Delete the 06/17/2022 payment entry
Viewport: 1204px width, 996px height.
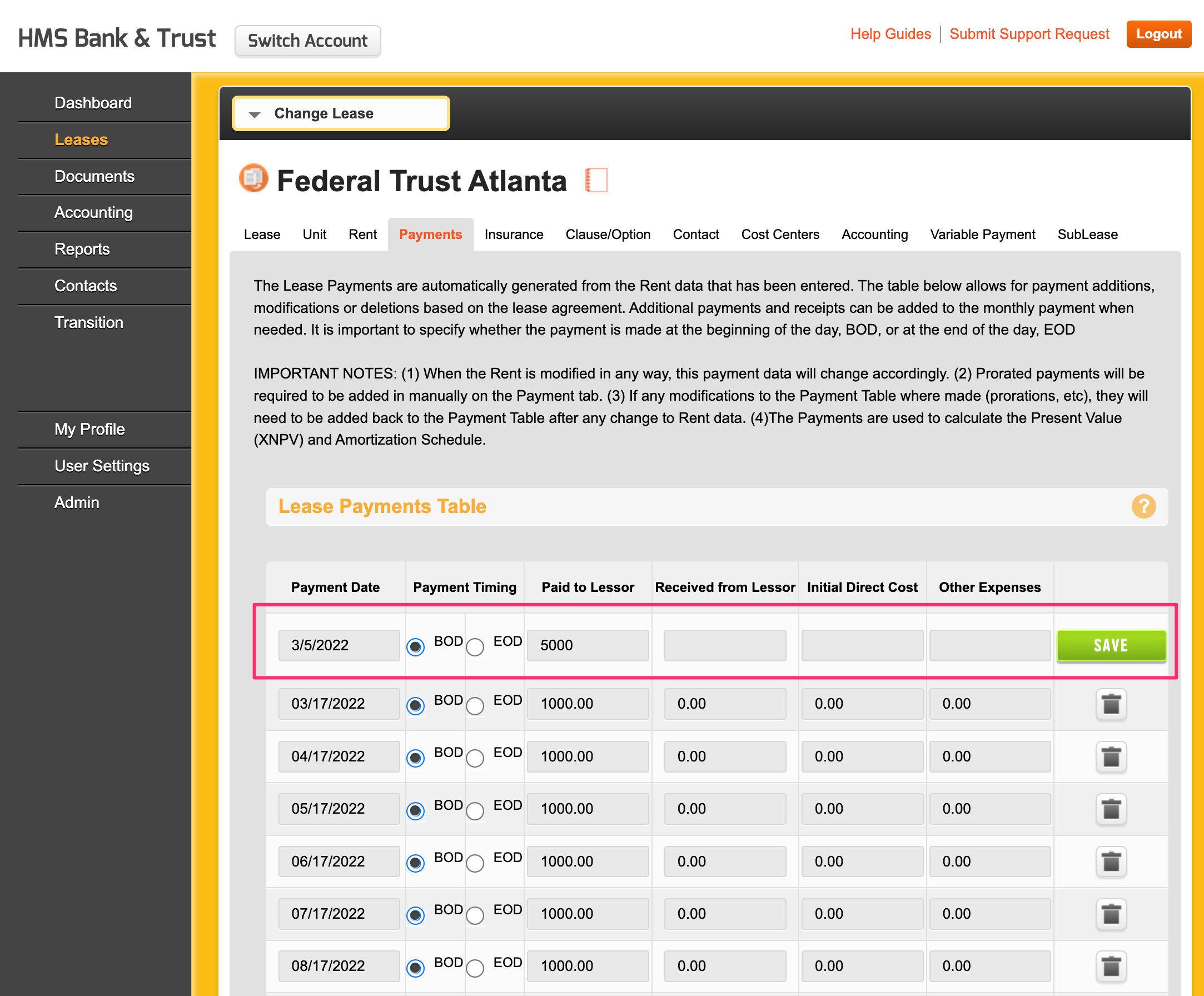[1111, 861]
